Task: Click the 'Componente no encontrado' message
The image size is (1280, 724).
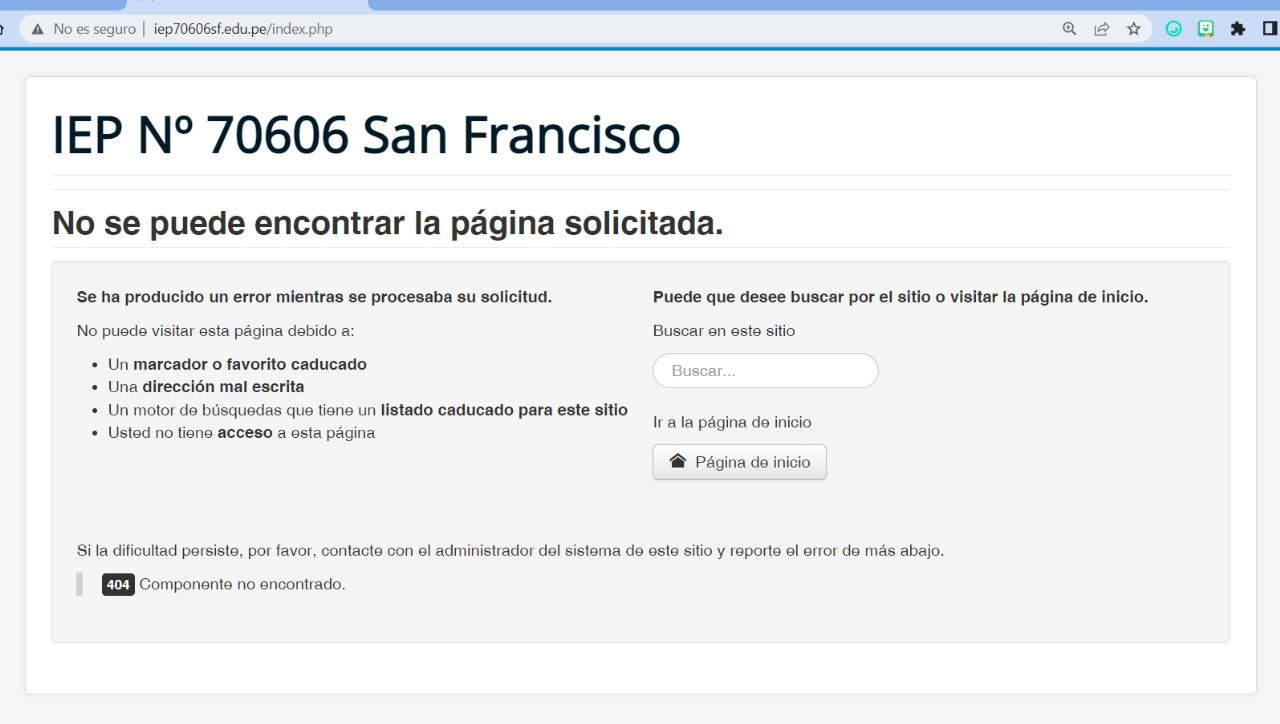Action: (242, 585)
